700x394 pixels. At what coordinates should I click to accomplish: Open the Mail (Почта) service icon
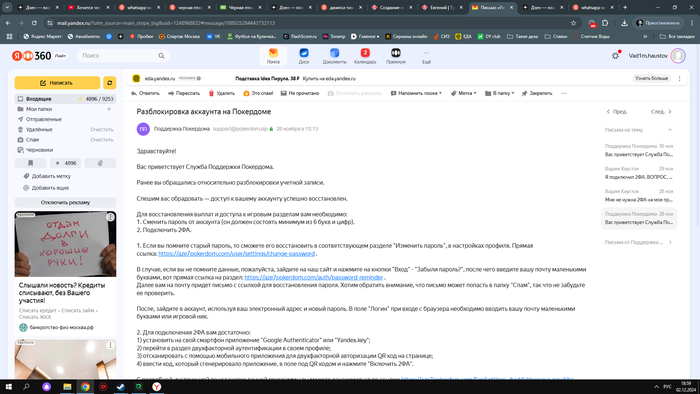273,56
